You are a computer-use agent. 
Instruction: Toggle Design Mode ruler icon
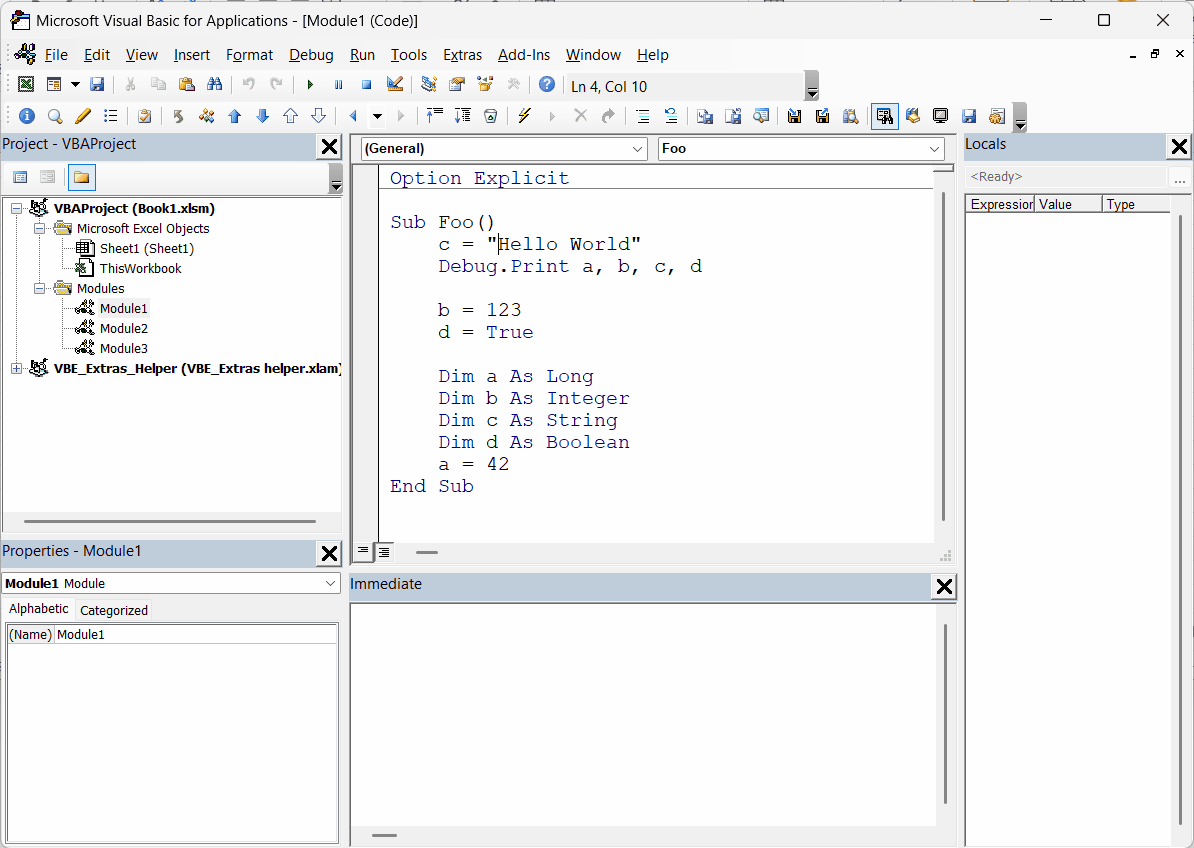coord(394,84)
